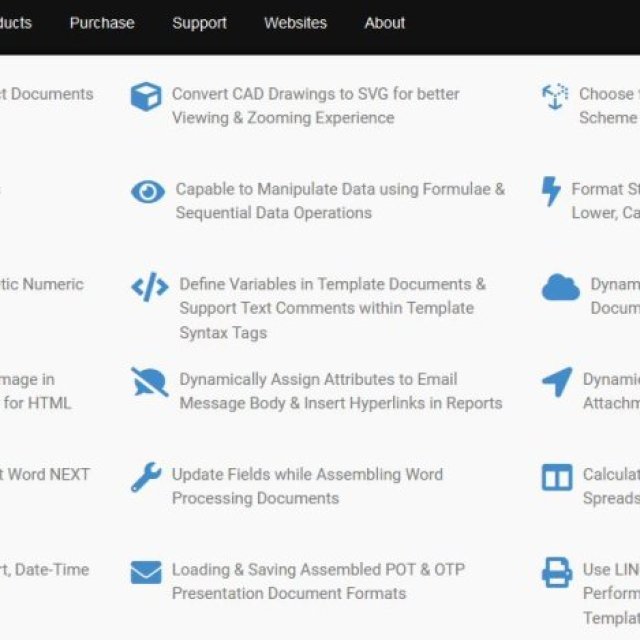Click the eye icon beside Manipulate Data
640x640 pixels.
(x=148, y=192)
